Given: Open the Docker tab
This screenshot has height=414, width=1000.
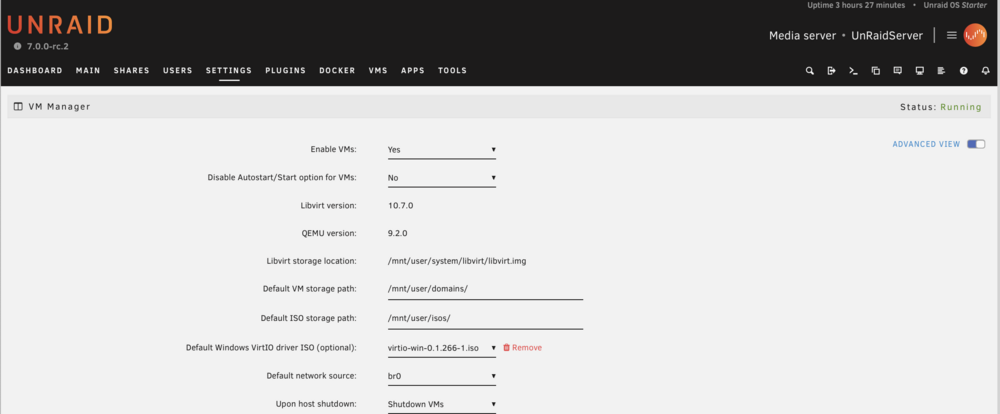Looking at the screenshot, I should click(x=337, y=71).
